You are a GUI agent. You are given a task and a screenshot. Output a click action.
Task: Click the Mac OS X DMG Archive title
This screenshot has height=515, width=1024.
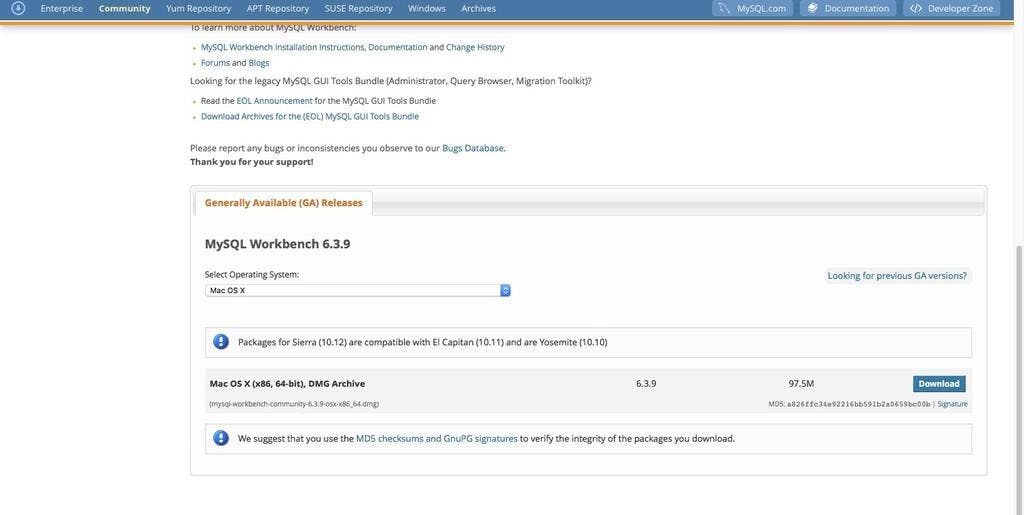click(287, 384)
